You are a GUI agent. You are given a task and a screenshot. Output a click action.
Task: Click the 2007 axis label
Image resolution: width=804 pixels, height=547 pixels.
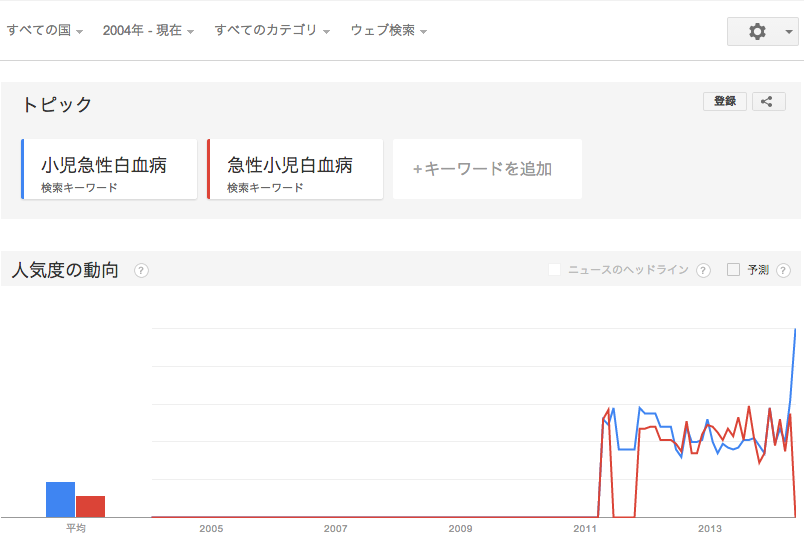click(x=335, y=529)
